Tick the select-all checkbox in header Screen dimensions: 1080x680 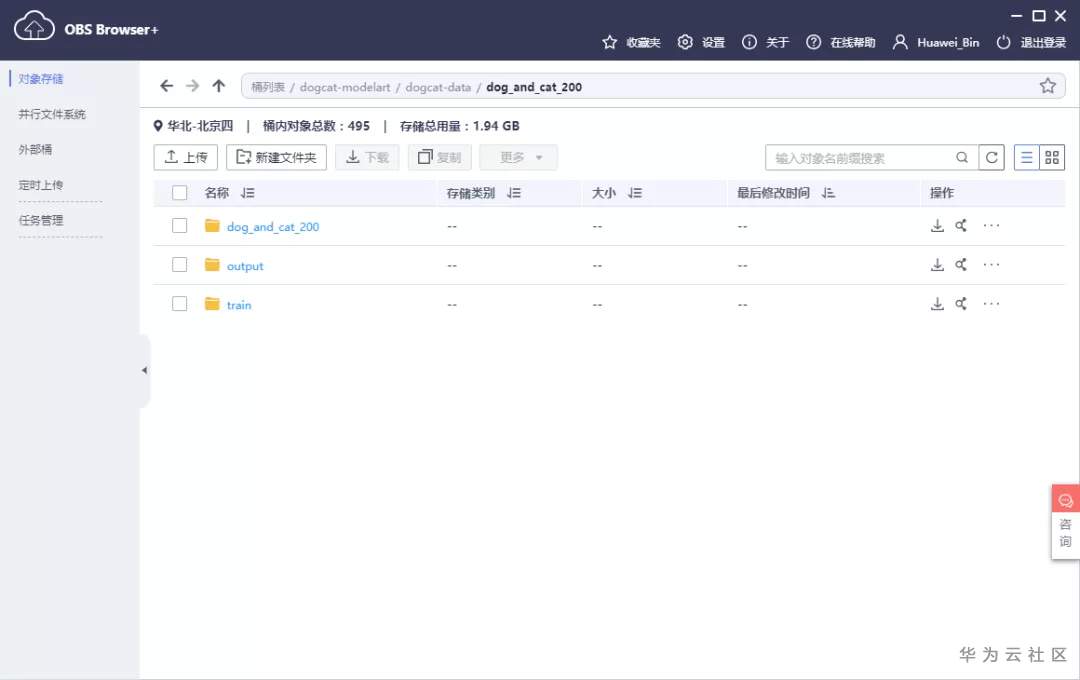pyautogui.click(x=179, y=193)
